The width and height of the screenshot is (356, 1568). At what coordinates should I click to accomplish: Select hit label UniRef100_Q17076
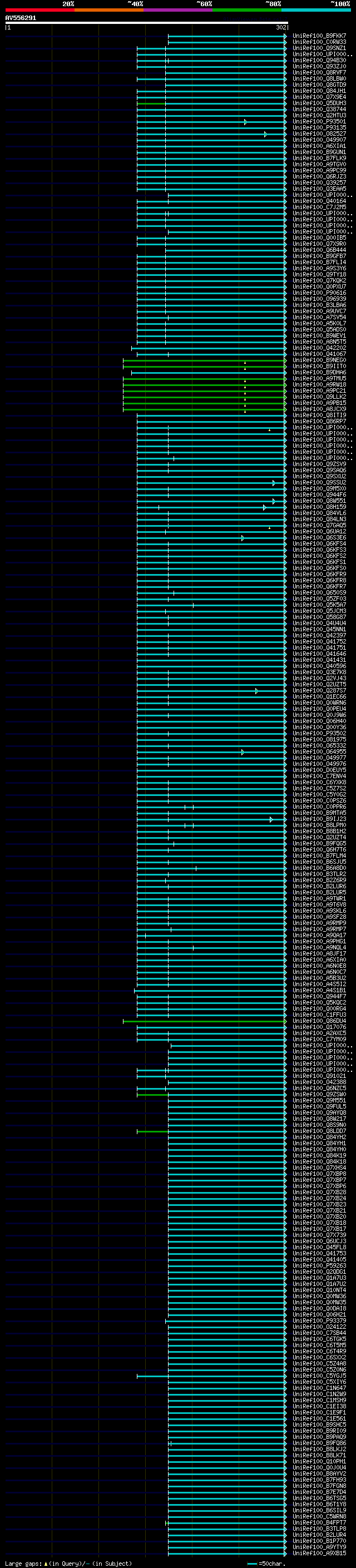[319, 1027]
